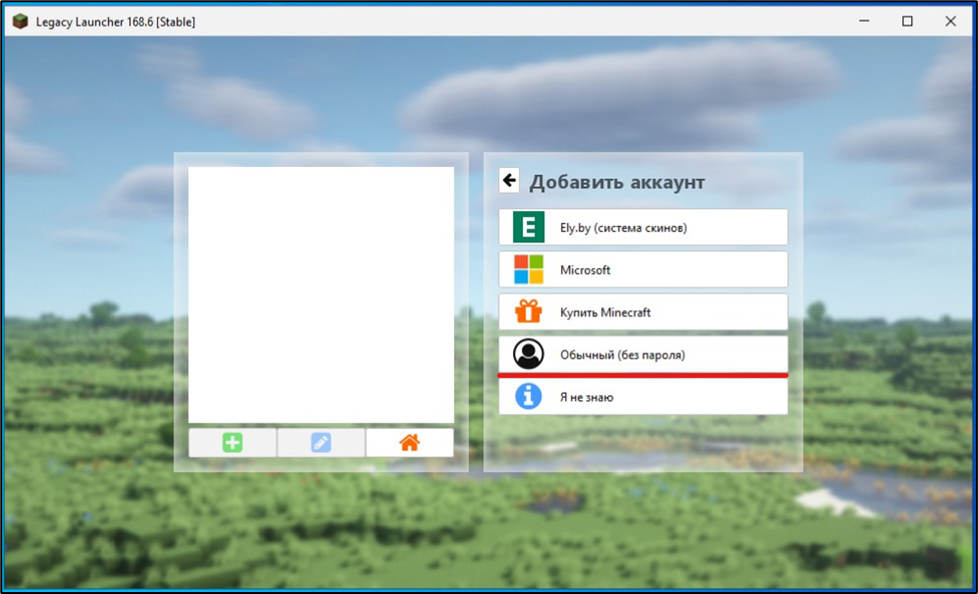The height and width of the screenshot is (594, 978).
Task: Click the Legacy Launcher title bar icon
Action: (x=20, y=21)
